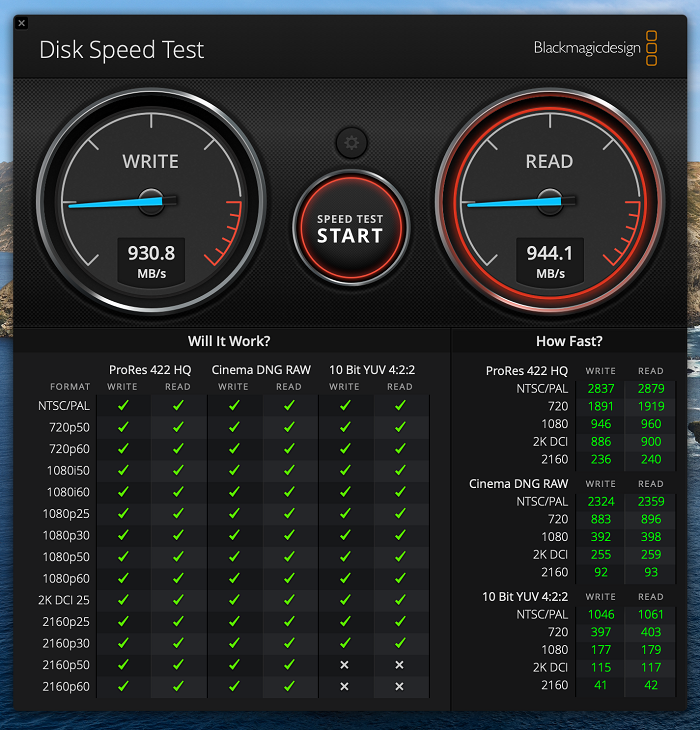Click the Cinema DNG RAW read checkmark for 1080p50
The width and height of the screenshot is (700, 730).
289,556
